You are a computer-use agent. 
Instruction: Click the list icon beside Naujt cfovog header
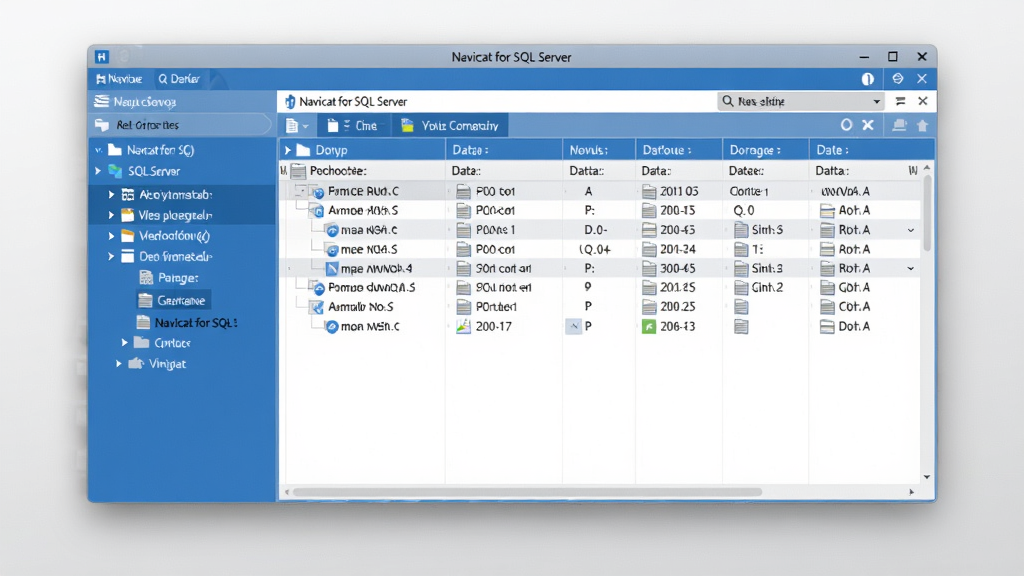click(x=101, y=101)
